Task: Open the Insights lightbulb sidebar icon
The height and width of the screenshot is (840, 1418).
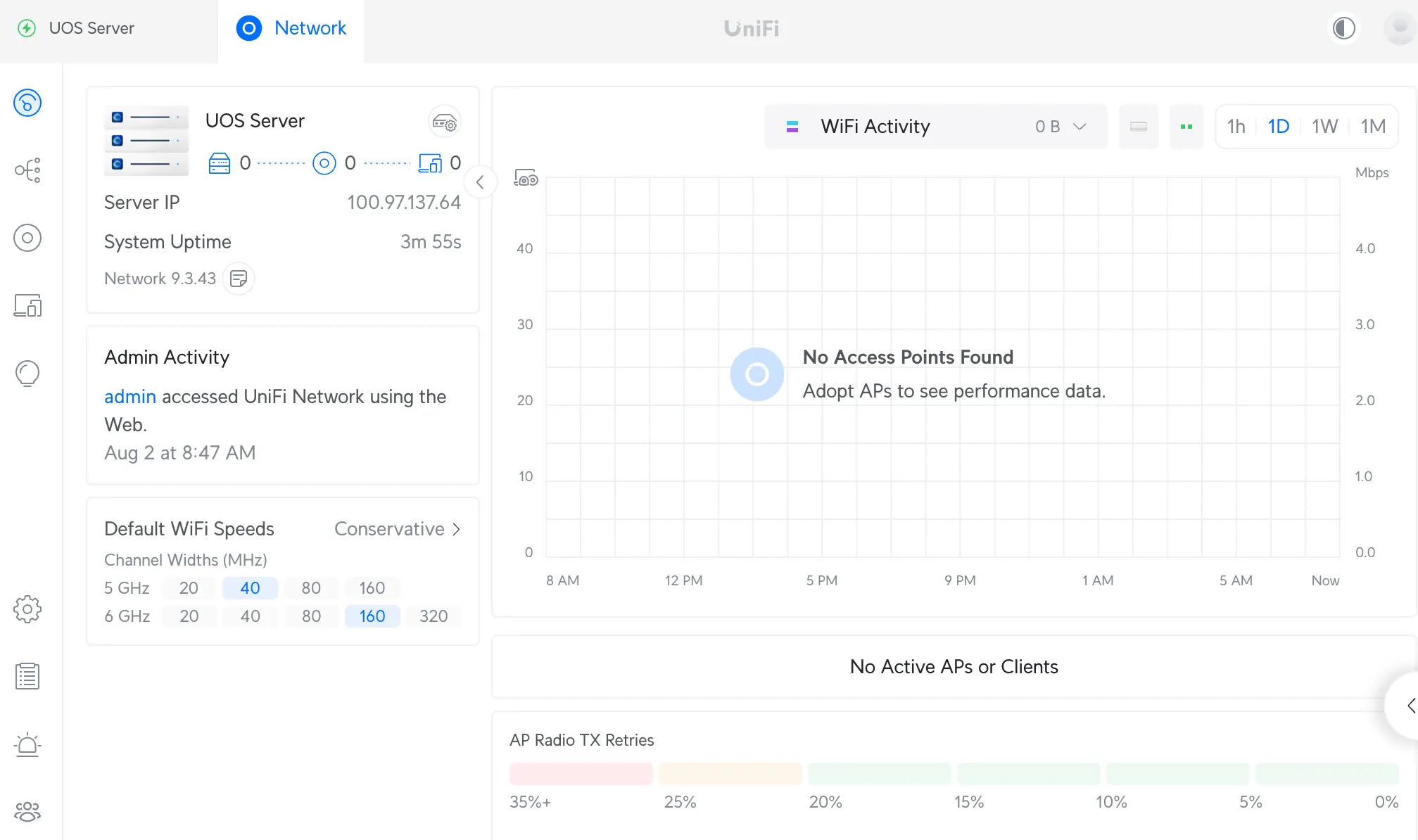Action: coord(27,373)
